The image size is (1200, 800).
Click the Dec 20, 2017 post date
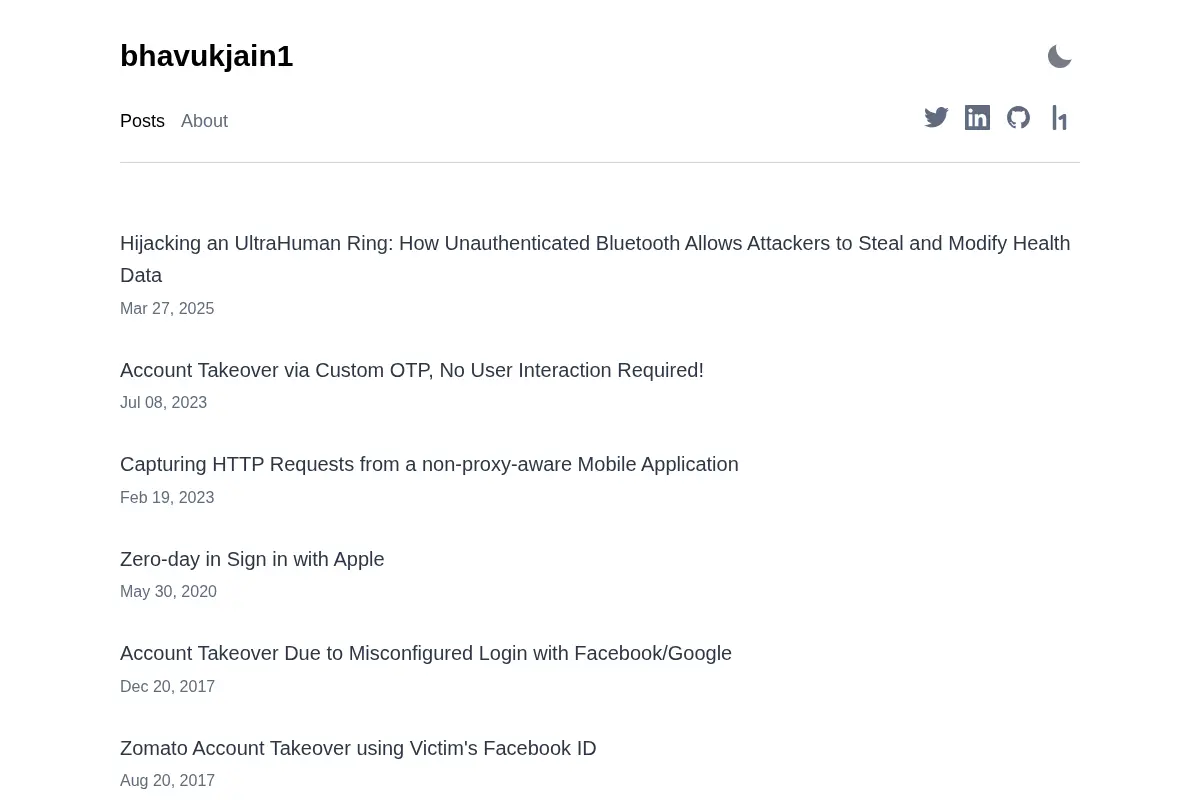pos(167,687)
